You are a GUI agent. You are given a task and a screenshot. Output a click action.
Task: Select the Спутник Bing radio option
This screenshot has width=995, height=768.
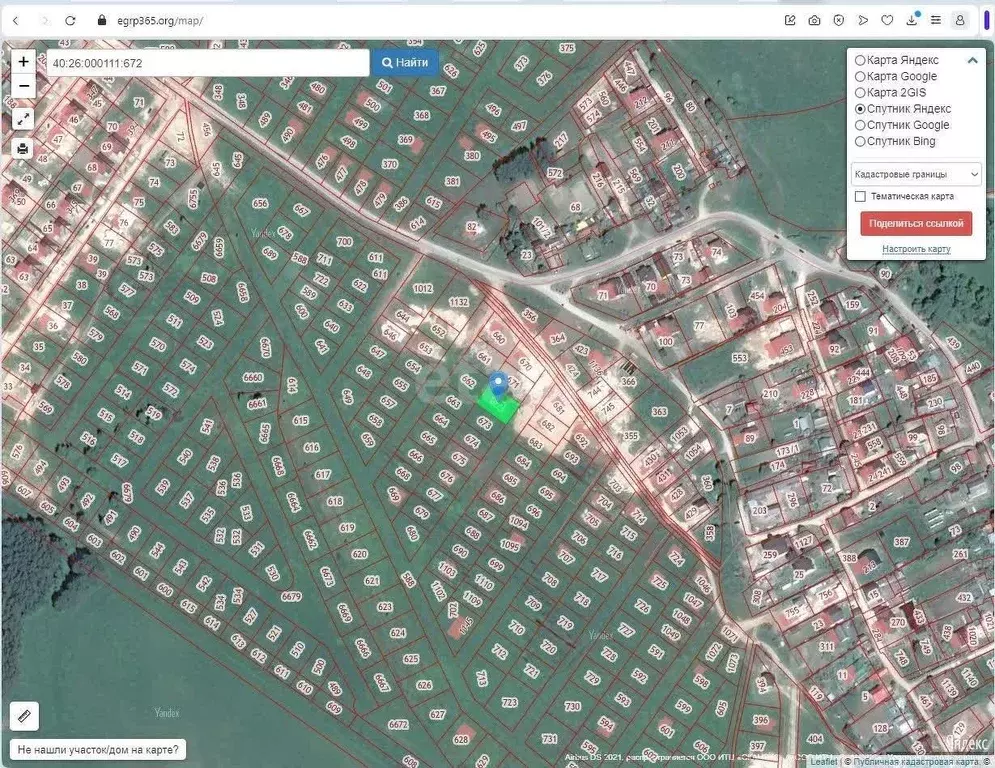(860, 141)
